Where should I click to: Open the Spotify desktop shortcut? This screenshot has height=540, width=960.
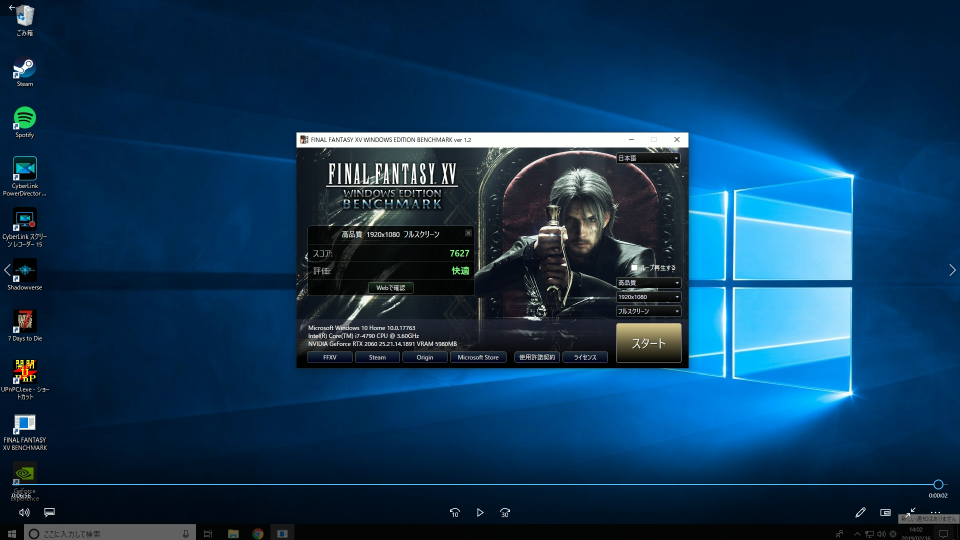tap(24, 122)
